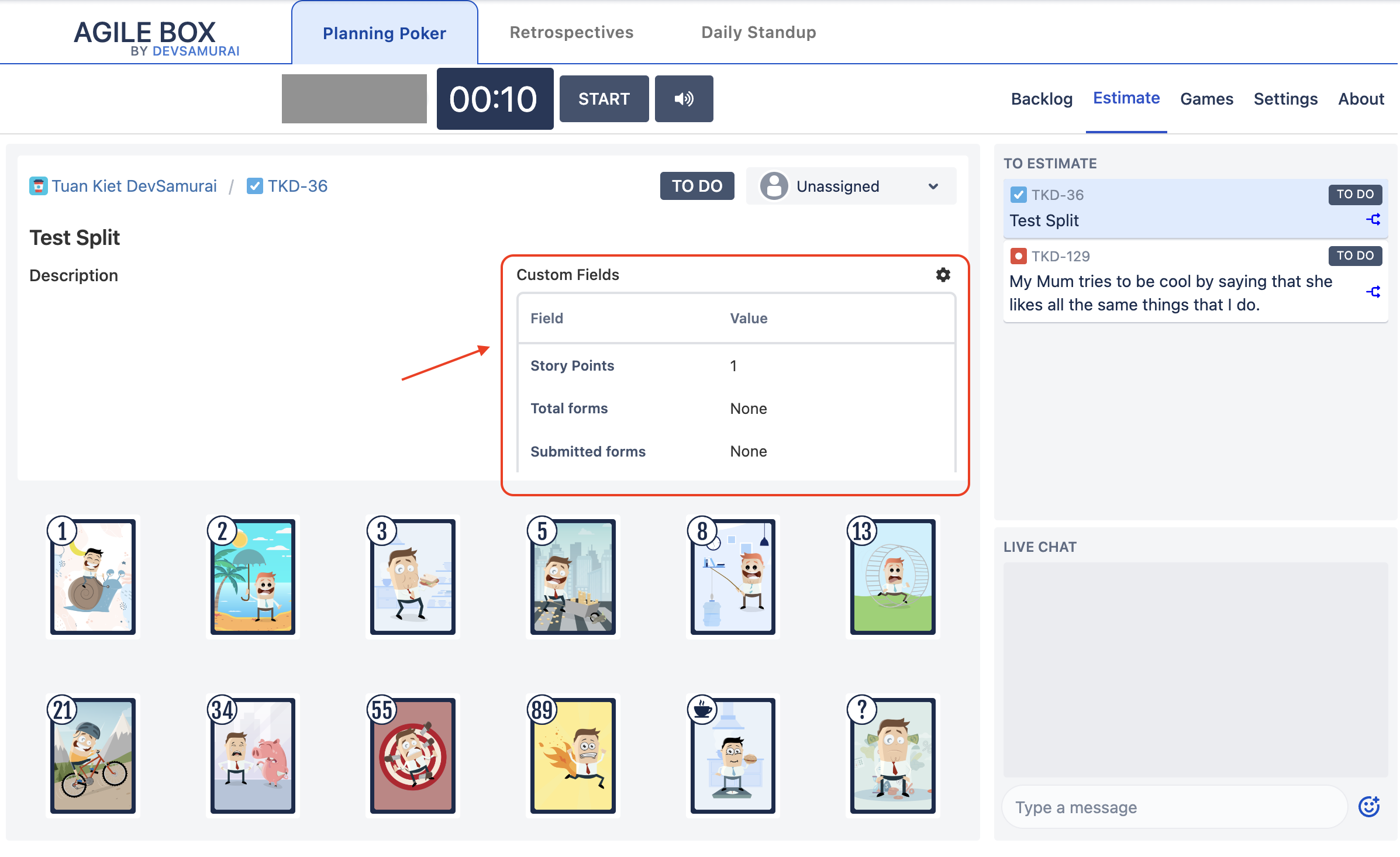Click the Custom Fields panel title
1400x857 pixels.
click(x=567, y=275)
